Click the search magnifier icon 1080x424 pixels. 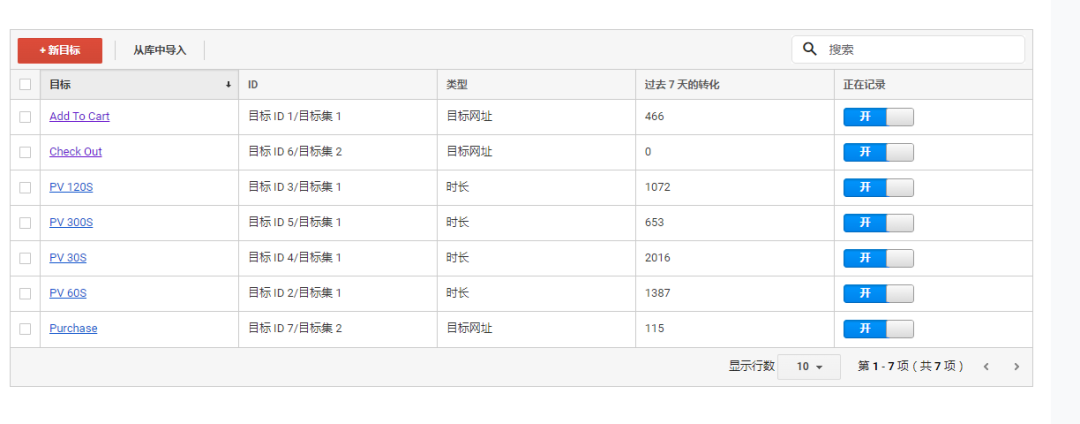tap(810, 49)
